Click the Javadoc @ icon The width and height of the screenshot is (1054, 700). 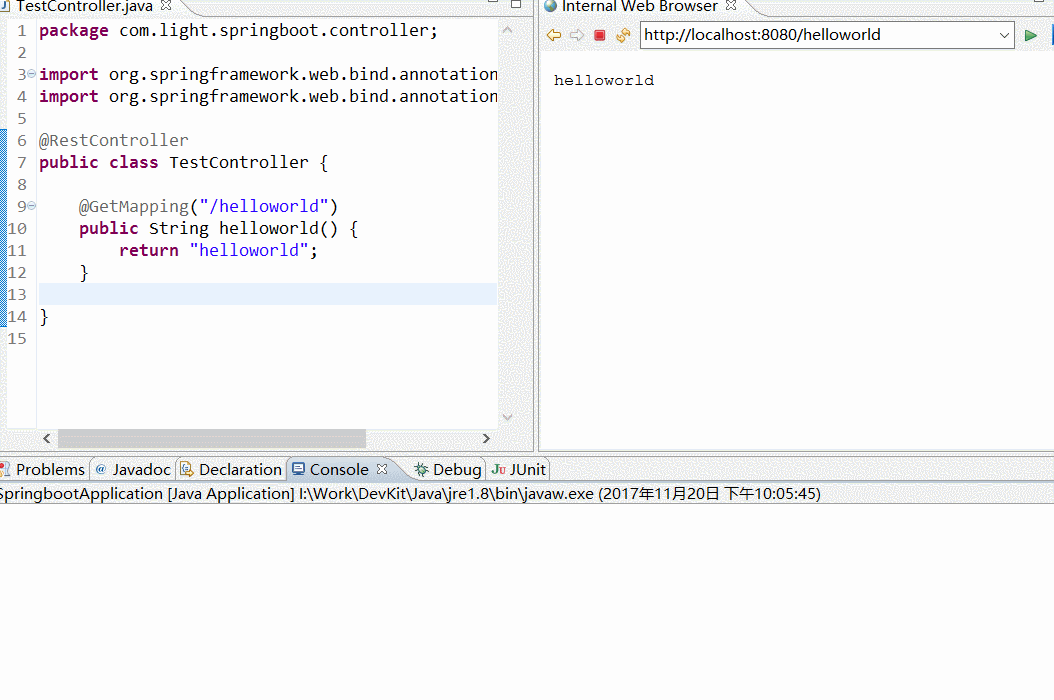[101, 469]
